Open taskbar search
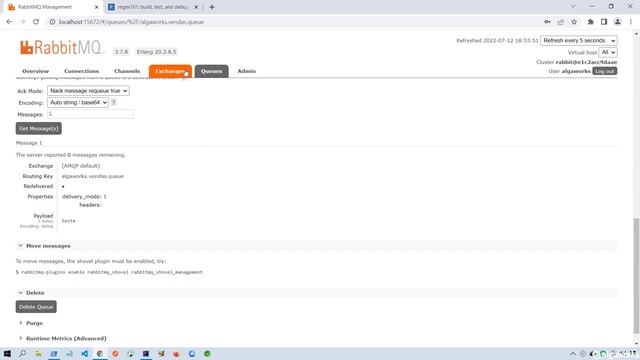The height and width of the screenshot is (360, 640). 22,353
